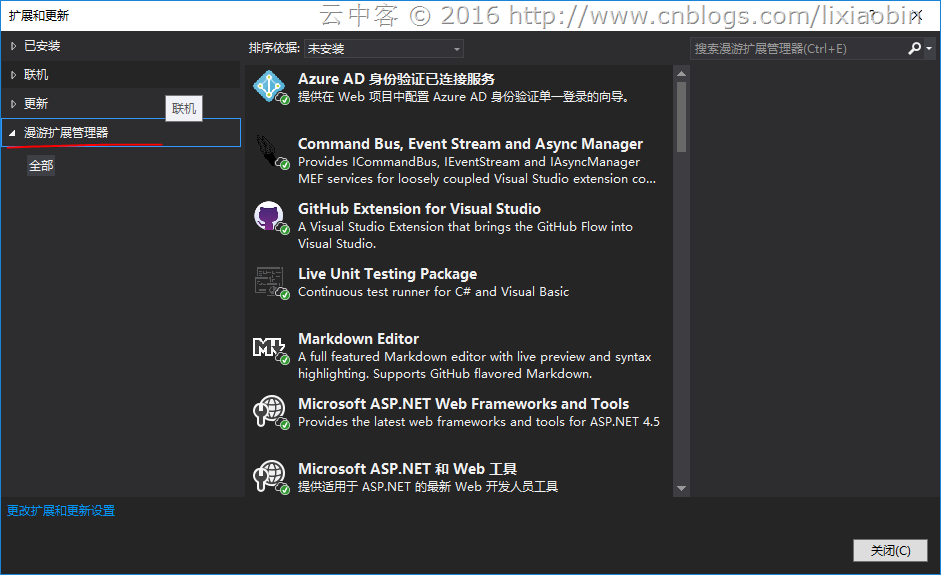Click the search magnifier icon

click(914, 49)
